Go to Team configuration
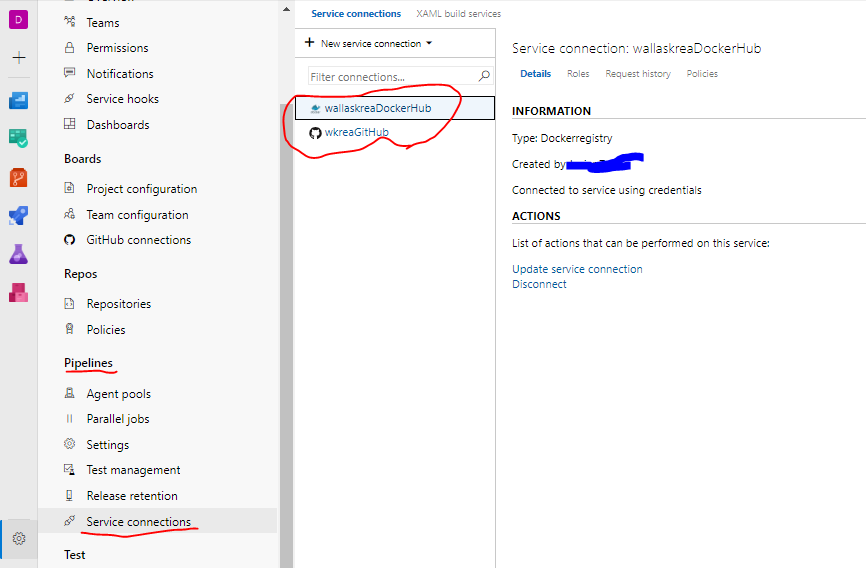Screen dimensions: 866x568 click(x=137, y=215)
